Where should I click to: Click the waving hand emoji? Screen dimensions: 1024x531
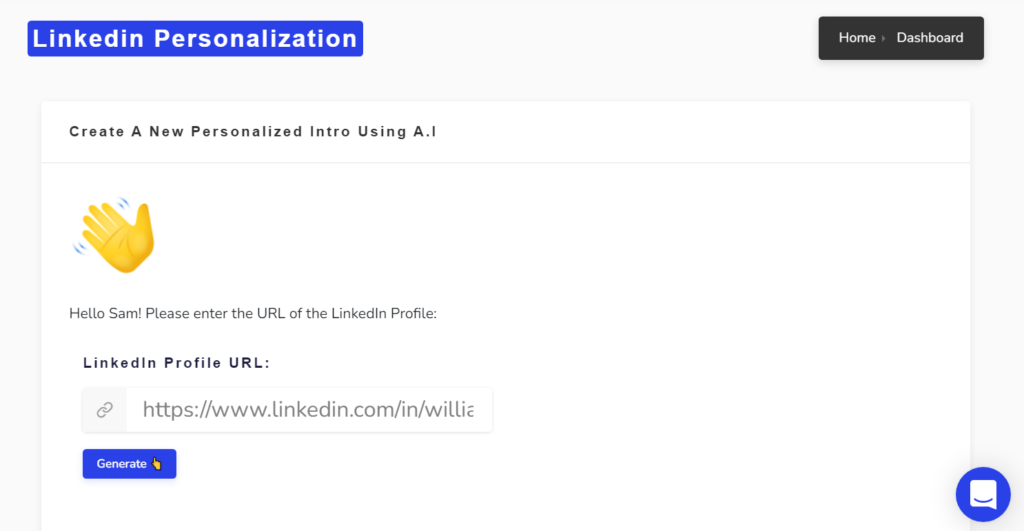pyautogui.click(x=114, y=235)
